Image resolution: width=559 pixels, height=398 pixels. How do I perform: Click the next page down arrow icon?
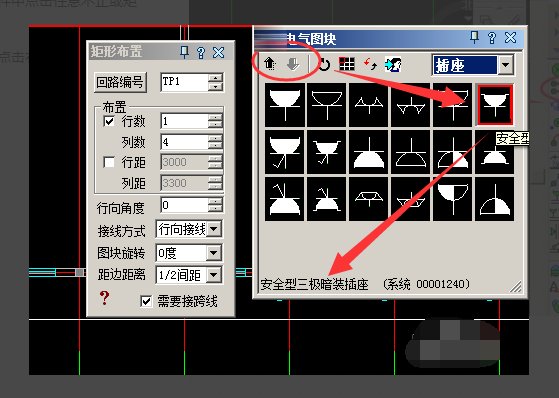point(293,65)
